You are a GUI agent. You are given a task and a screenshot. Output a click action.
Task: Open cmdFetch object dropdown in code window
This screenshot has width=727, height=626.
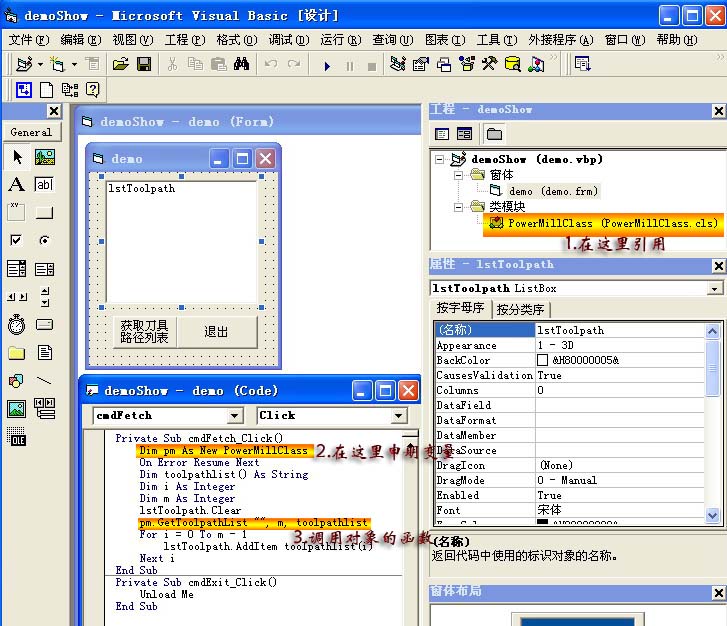click(235, 416)
